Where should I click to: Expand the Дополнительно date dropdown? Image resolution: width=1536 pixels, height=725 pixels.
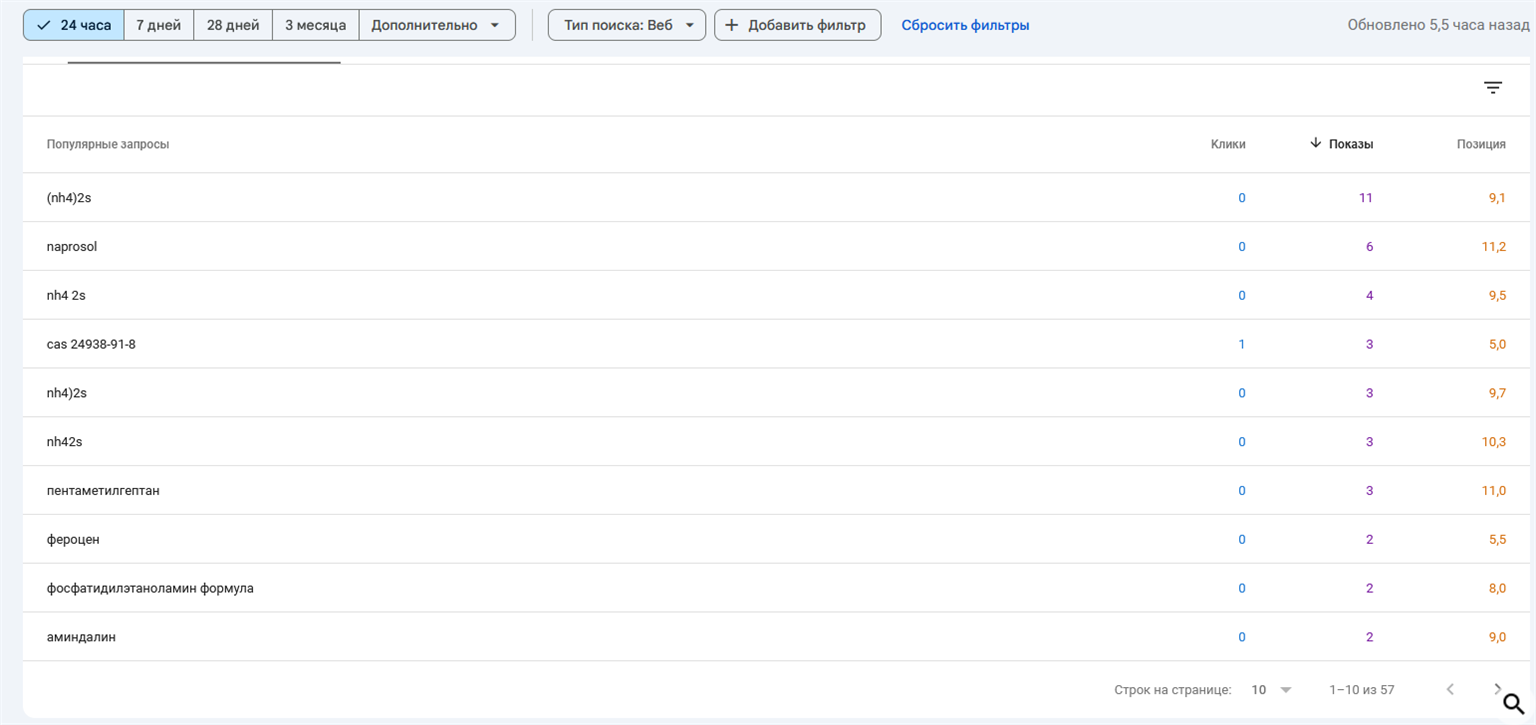point(436,25)
